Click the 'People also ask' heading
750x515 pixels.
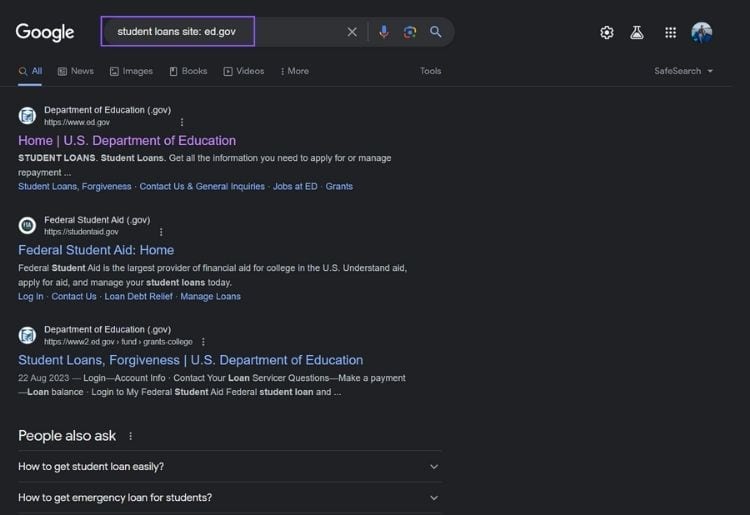point(67,436)
